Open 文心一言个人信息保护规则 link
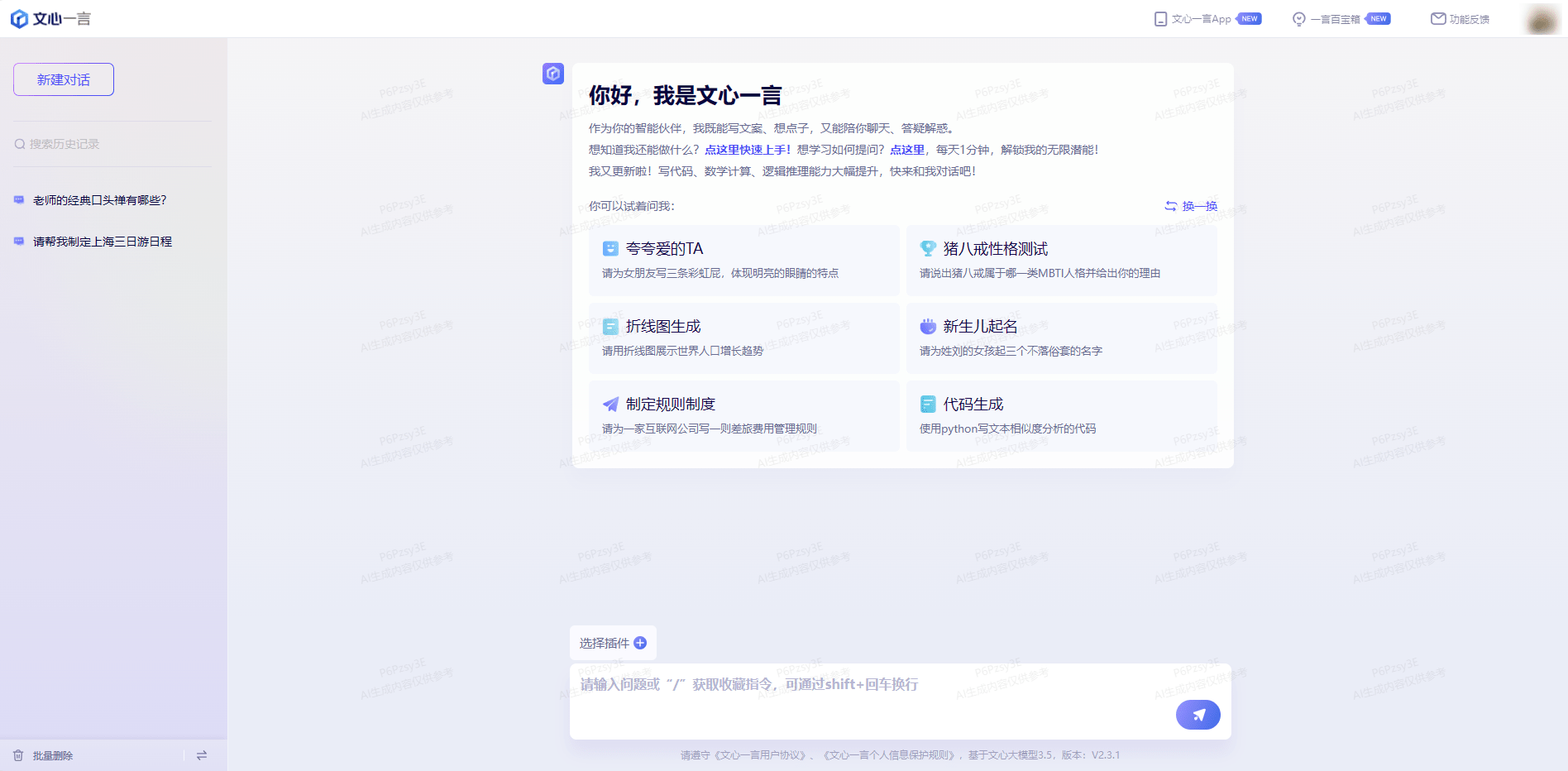The height and width of the screenshot is (771, 1568). 890,755
